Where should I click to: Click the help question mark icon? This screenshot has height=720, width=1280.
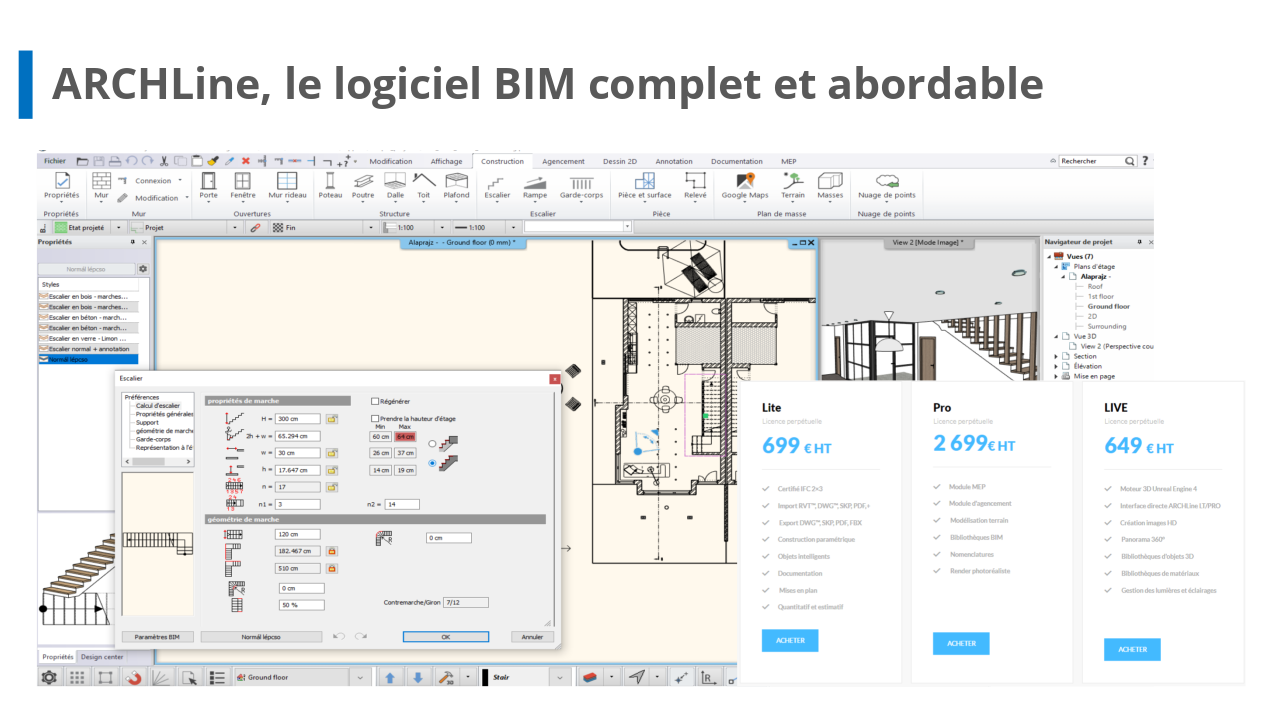tap(1145, 160)
